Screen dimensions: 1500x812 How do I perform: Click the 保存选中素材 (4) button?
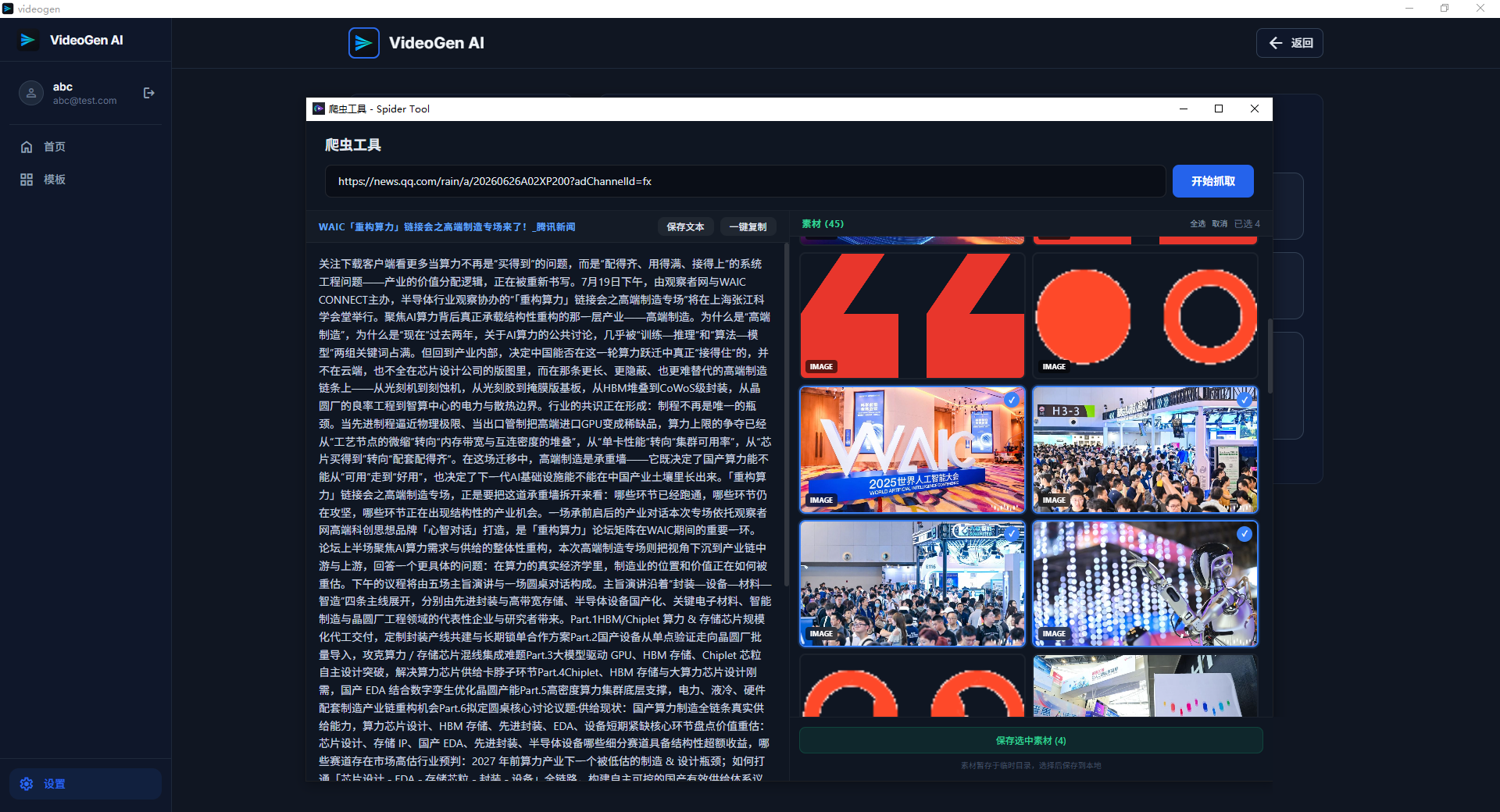coord(1031,741)
